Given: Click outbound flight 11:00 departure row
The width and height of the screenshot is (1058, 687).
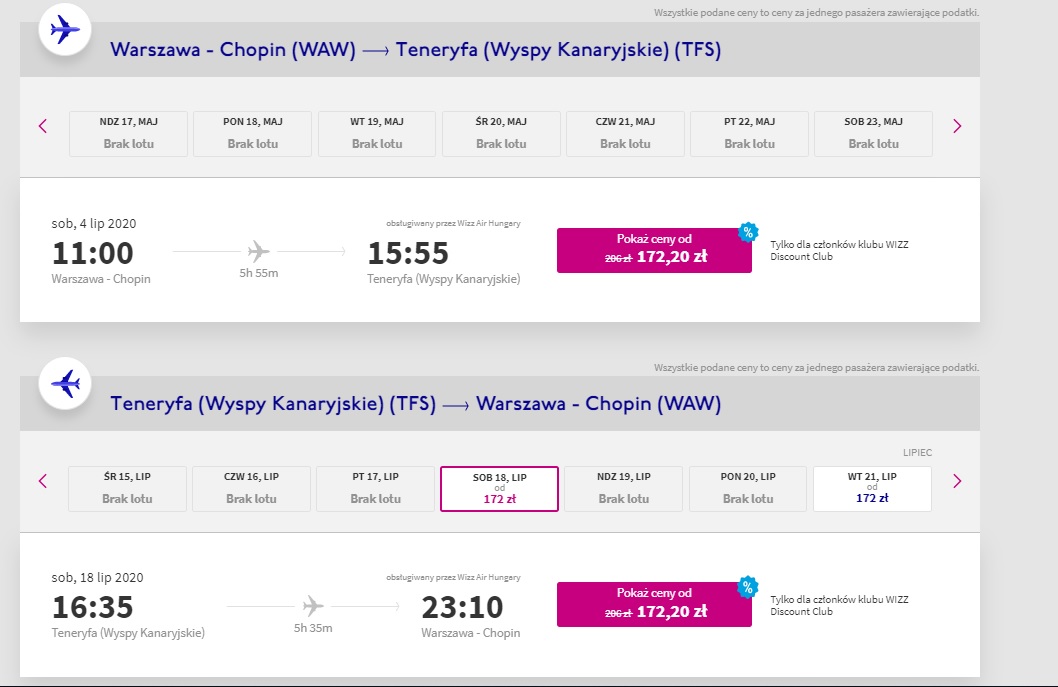Looking at the screenshot, I should point(286,251).
